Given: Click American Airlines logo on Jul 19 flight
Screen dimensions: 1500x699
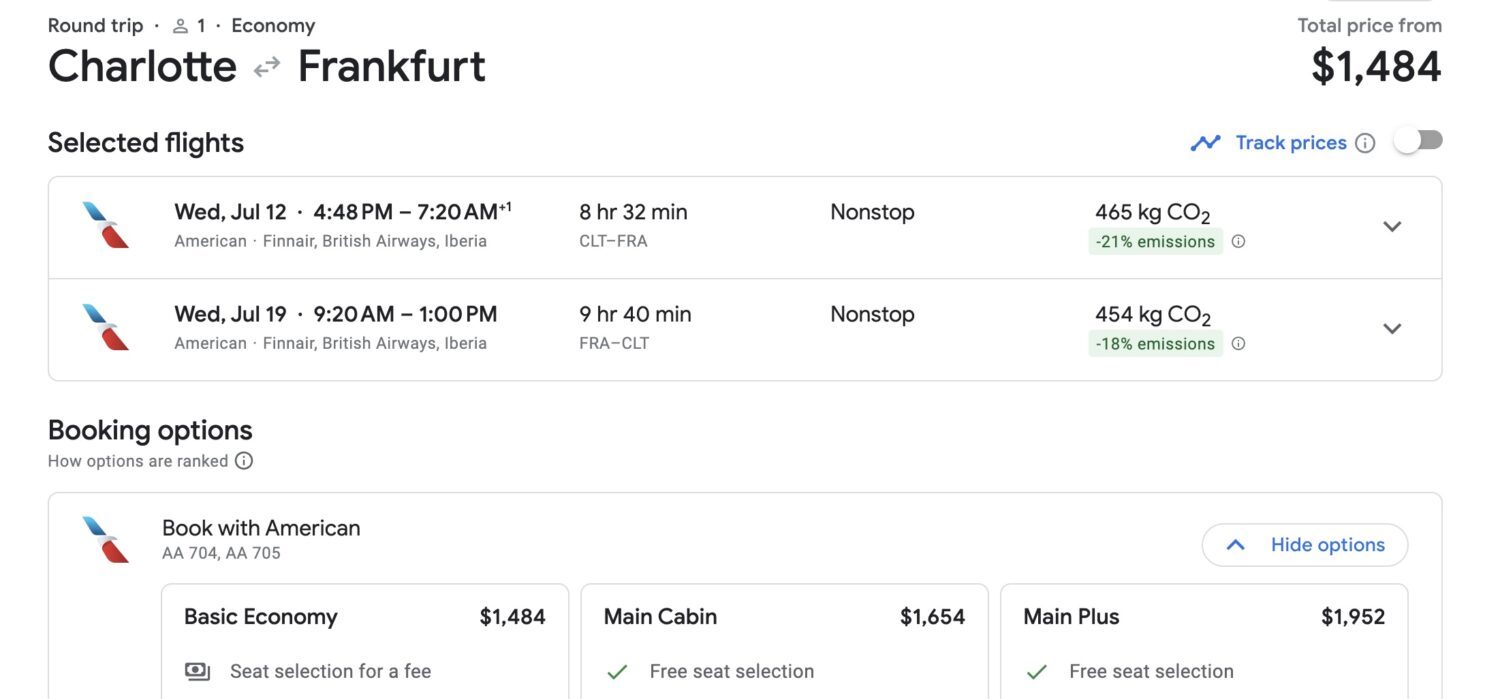Looking at the screenshot, I should [x=106, y=327].
